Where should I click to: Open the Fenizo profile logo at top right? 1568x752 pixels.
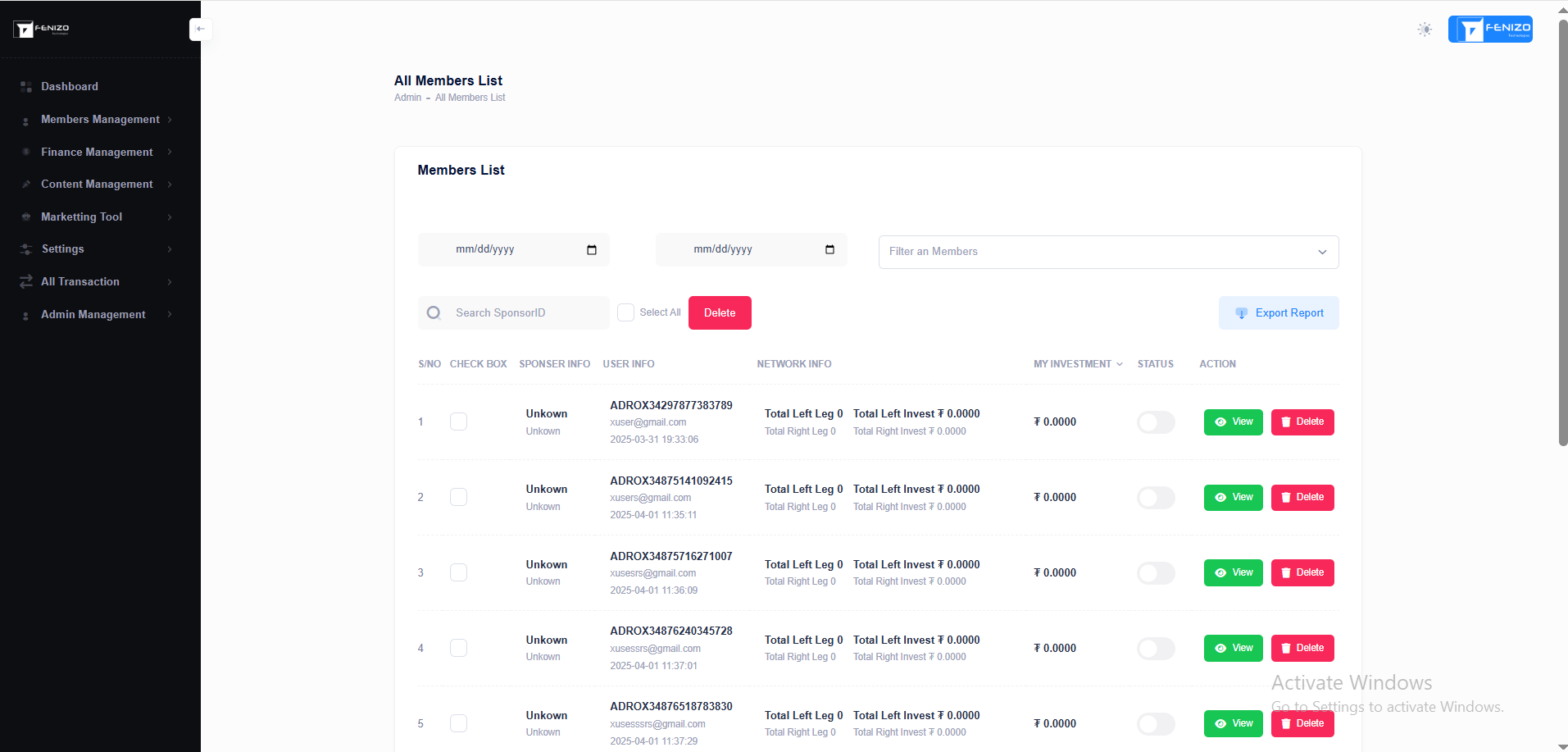point(1490,29)
